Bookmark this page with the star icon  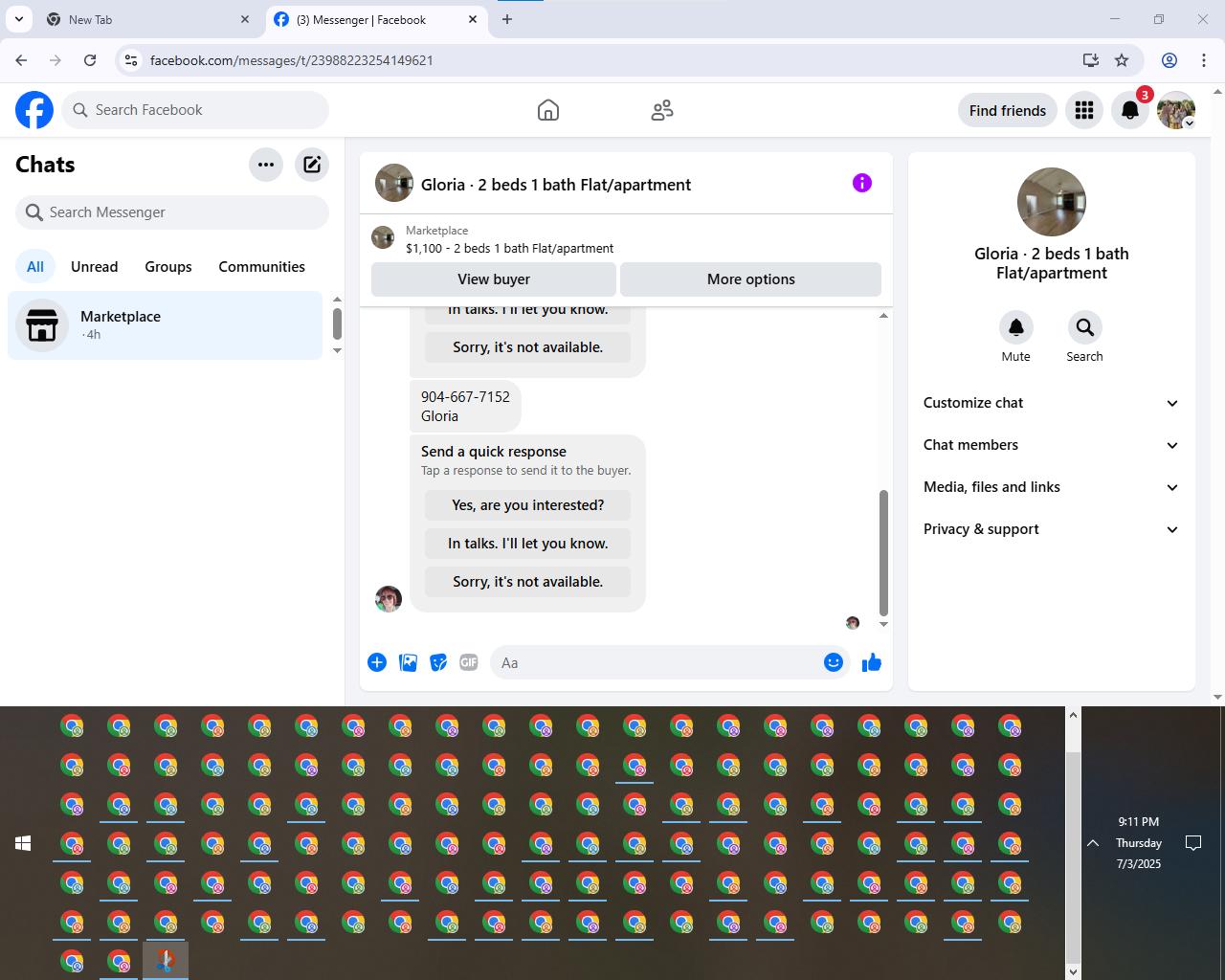coord(1122,60)
